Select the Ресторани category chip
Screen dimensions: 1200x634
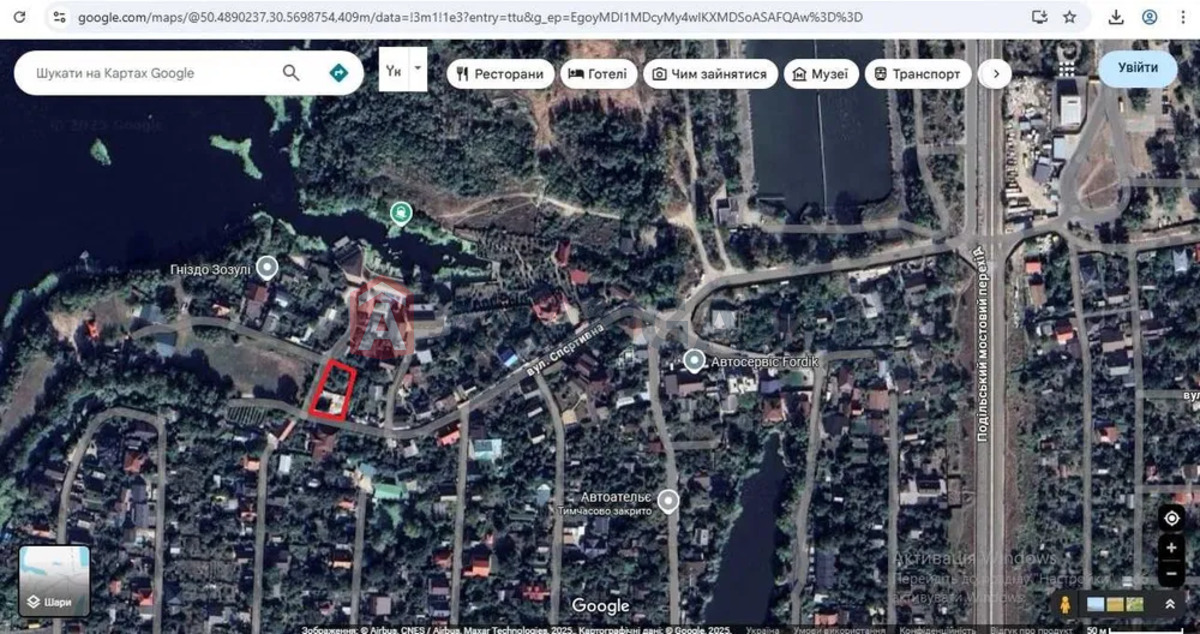click(x=501, y=74)
